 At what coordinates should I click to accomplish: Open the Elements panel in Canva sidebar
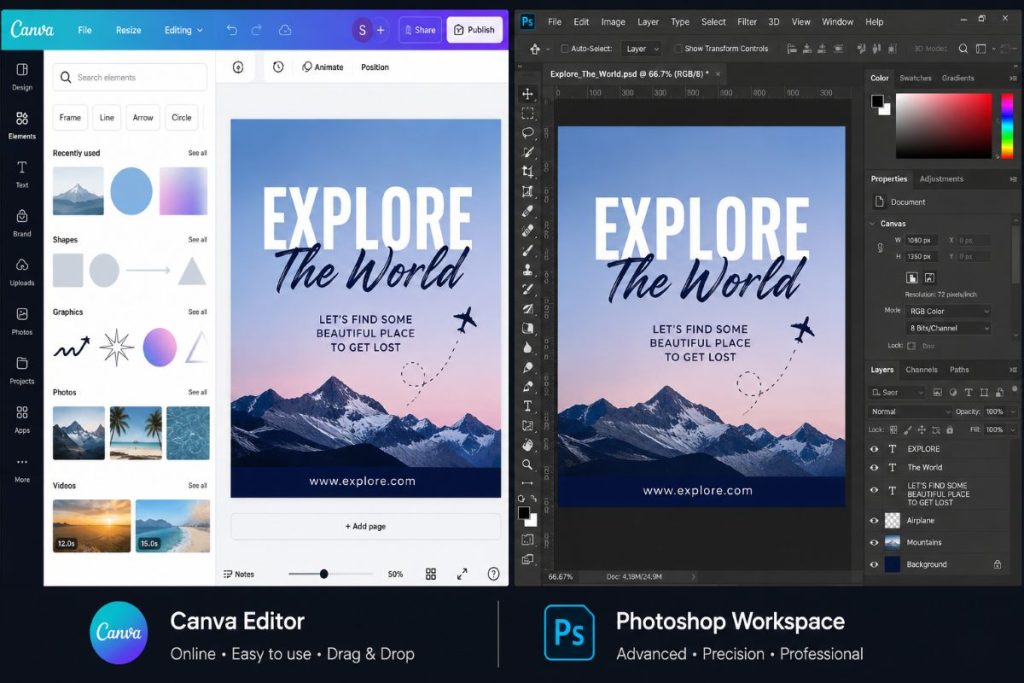point(22,125)
